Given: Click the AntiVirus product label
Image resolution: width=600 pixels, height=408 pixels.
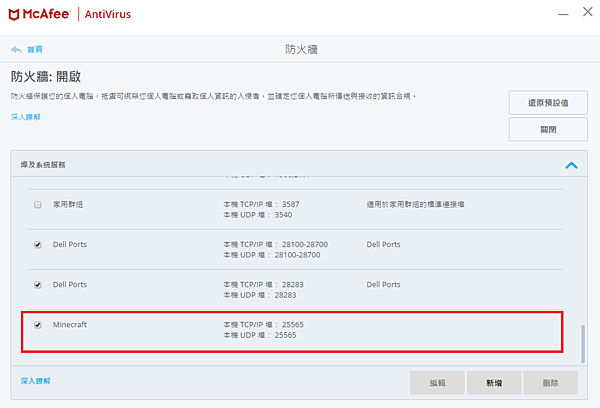Looking at the screenshot, I should (x=108, y=15).
